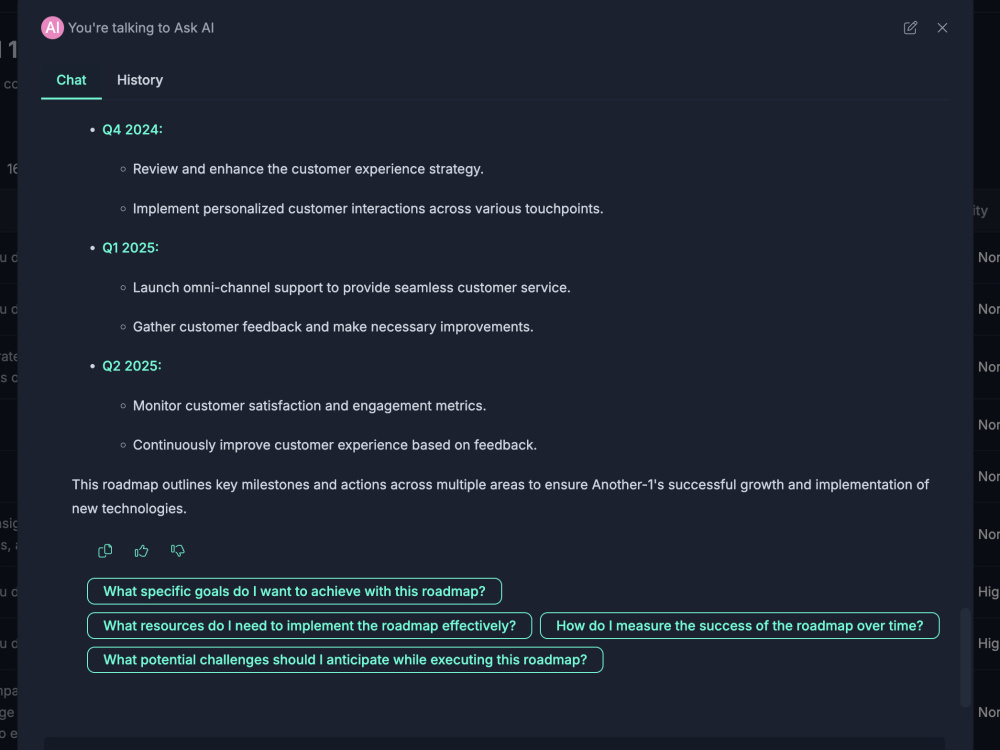Screen dimensions: 1000x750
Task: Ask what specific goals to achieve with roadmap
Action: [294, 591]
